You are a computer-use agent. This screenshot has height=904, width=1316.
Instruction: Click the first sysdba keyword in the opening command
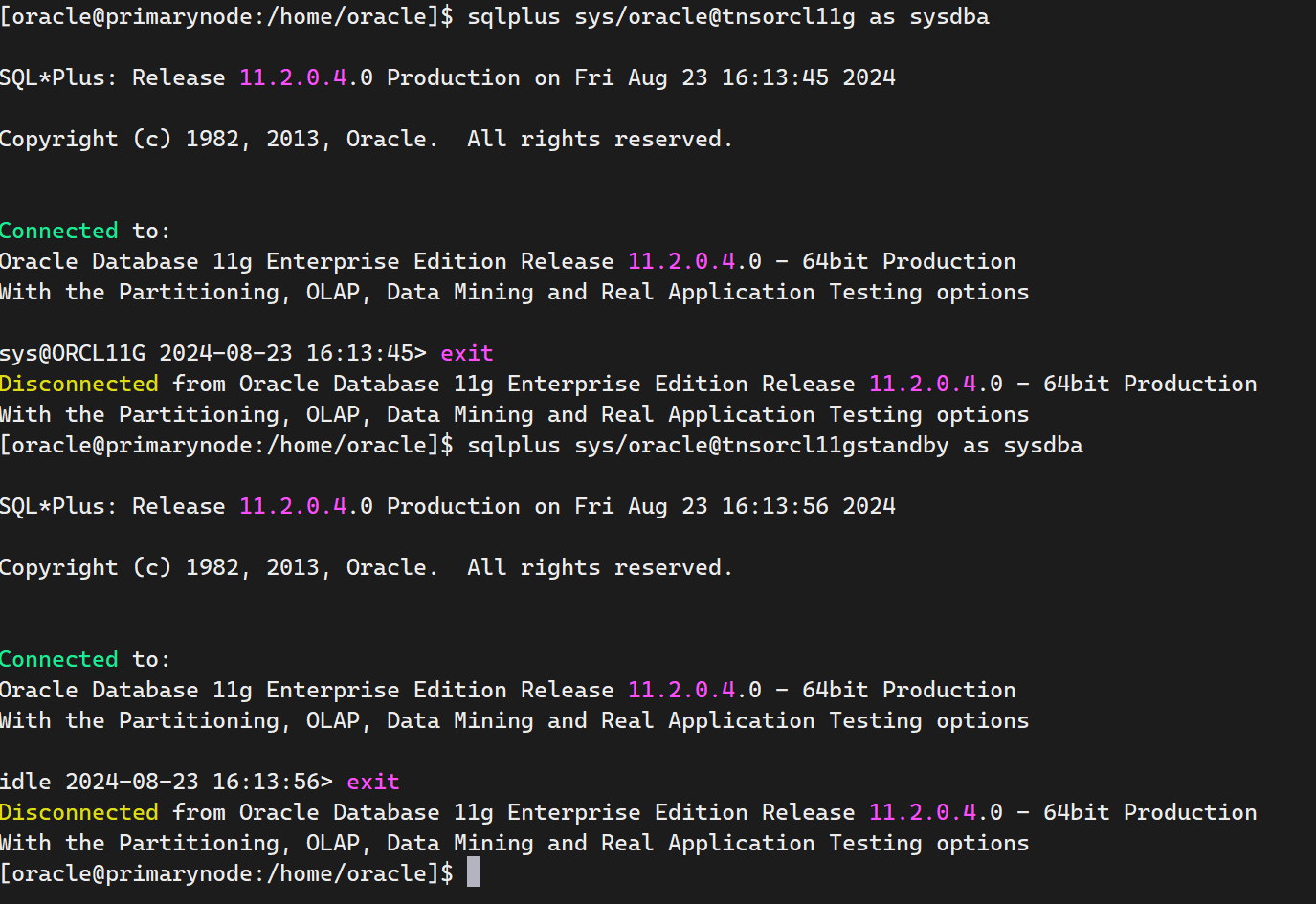coord(949,16)
